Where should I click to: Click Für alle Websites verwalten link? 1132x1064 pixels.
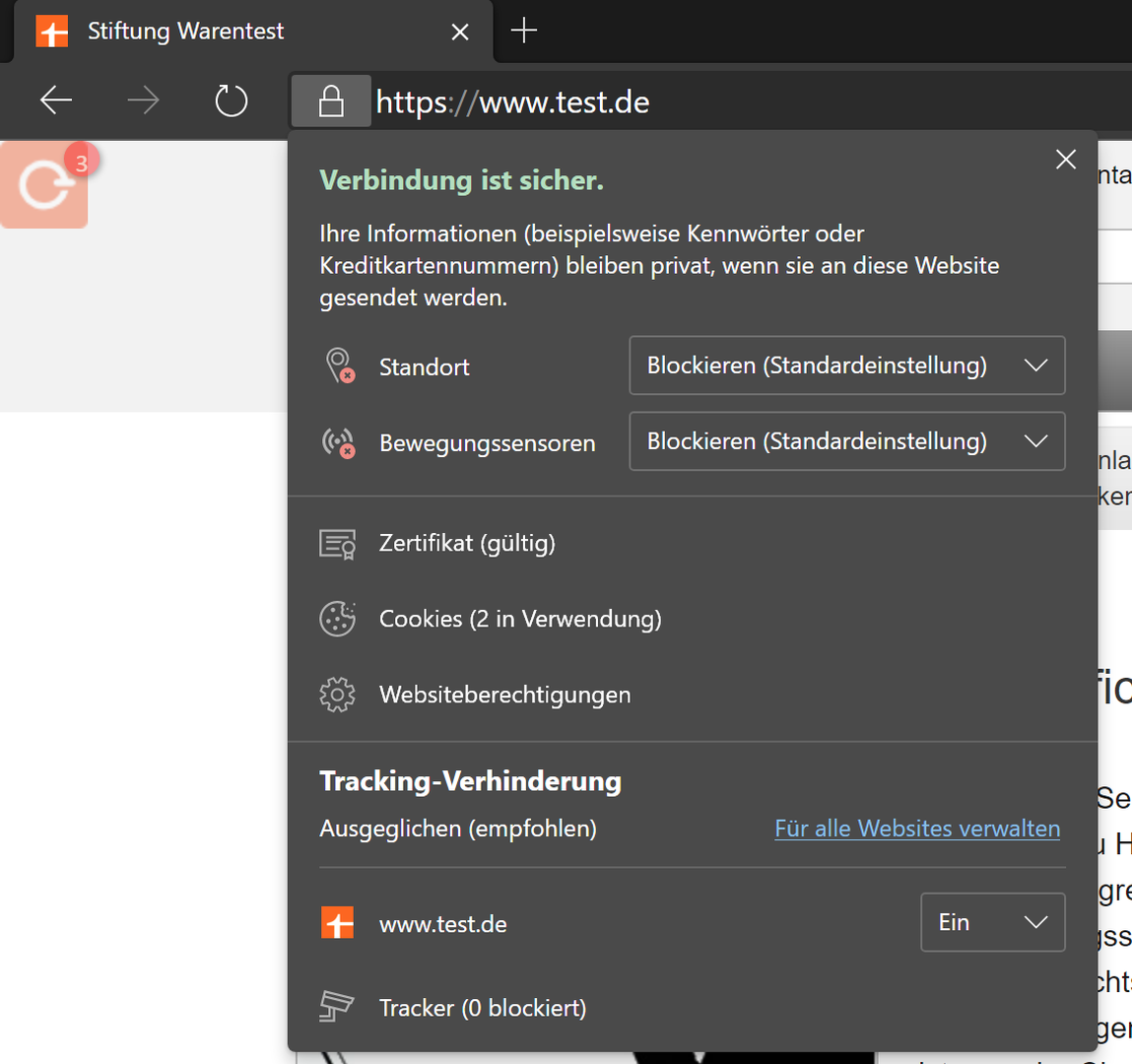[x=917, y=829]
